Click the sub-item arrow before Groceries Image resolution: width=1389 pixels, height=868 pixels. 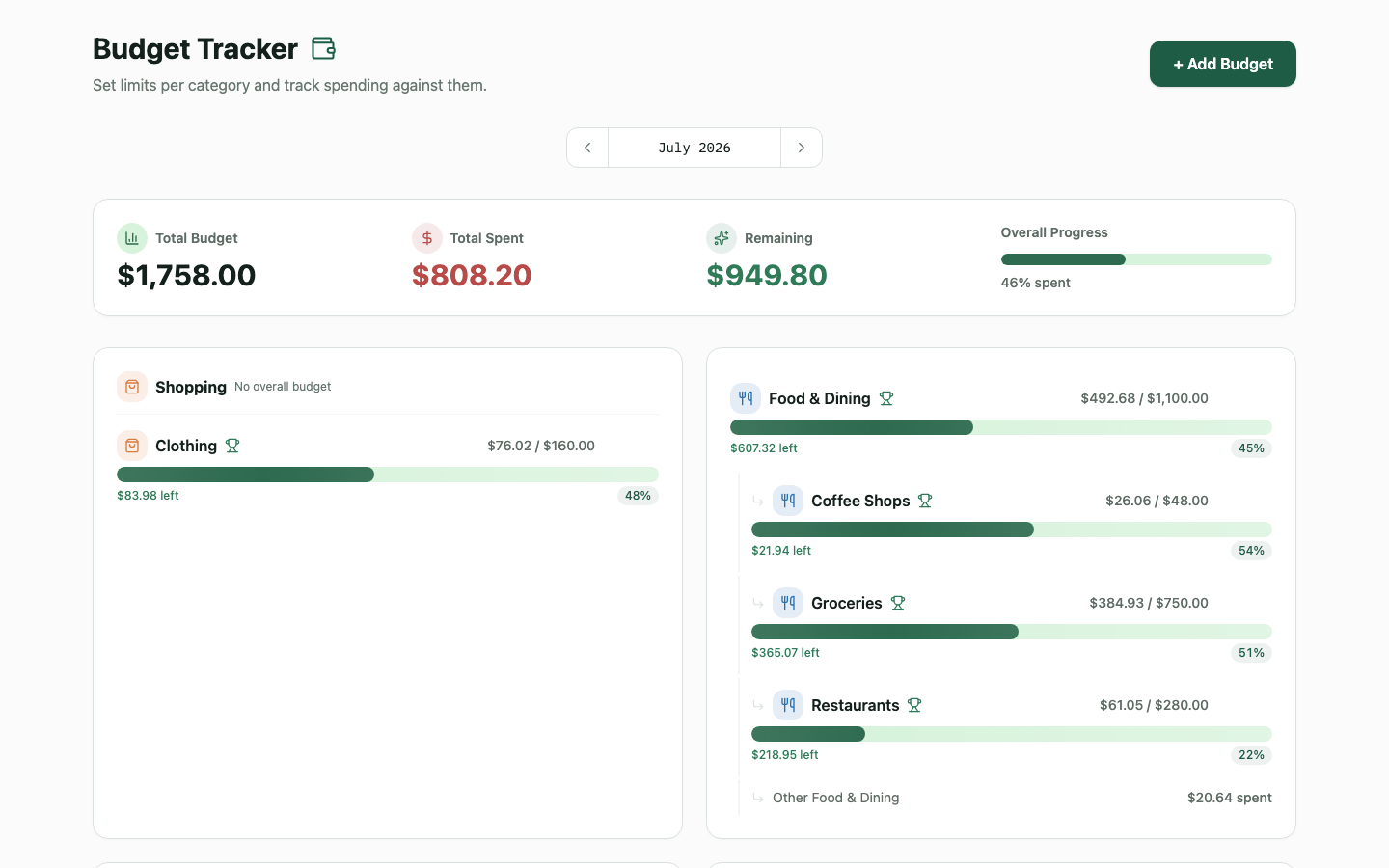point(758,603)
